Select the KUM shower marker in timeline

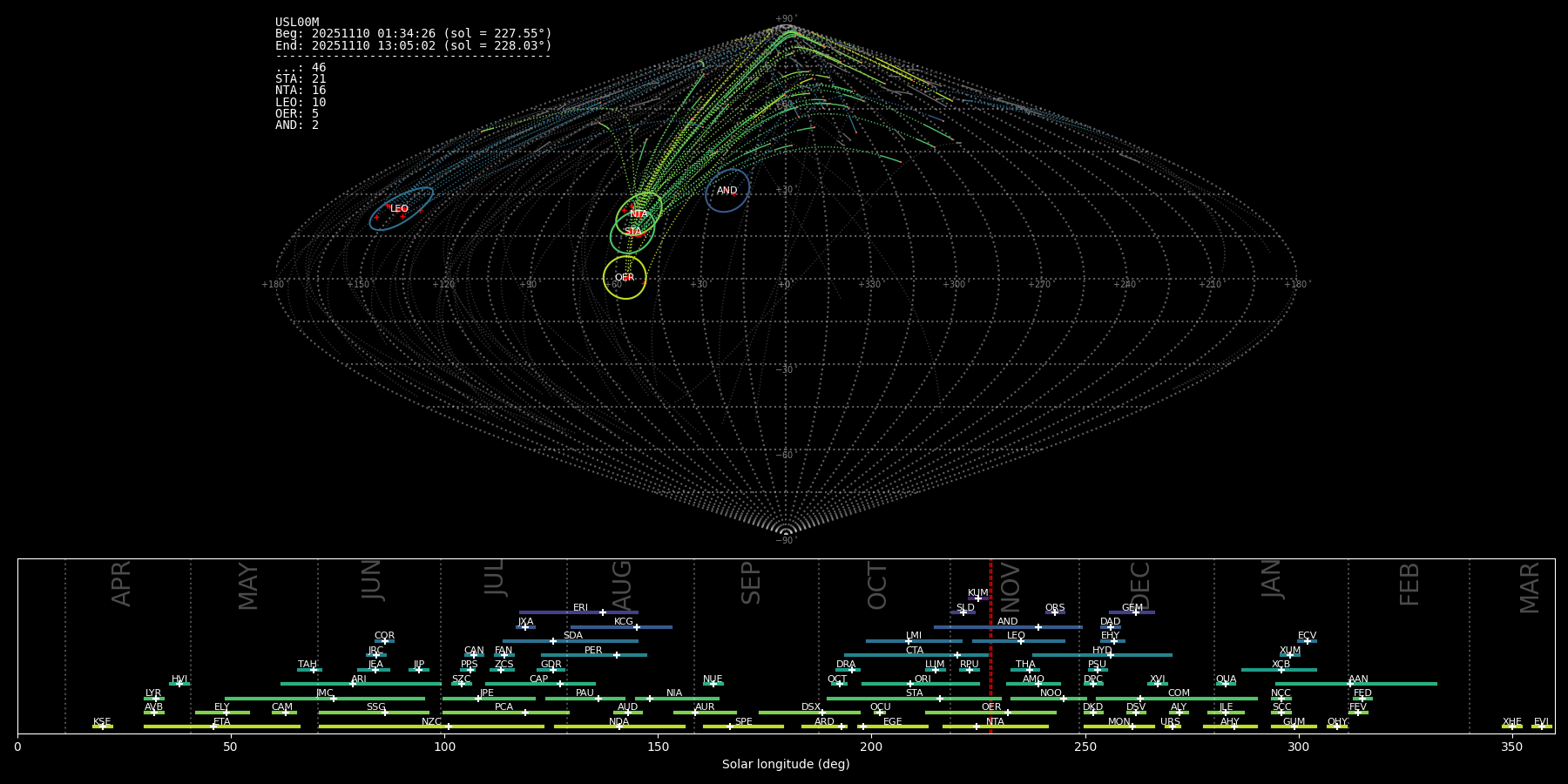pyautogui.click(x=977, y=598)
